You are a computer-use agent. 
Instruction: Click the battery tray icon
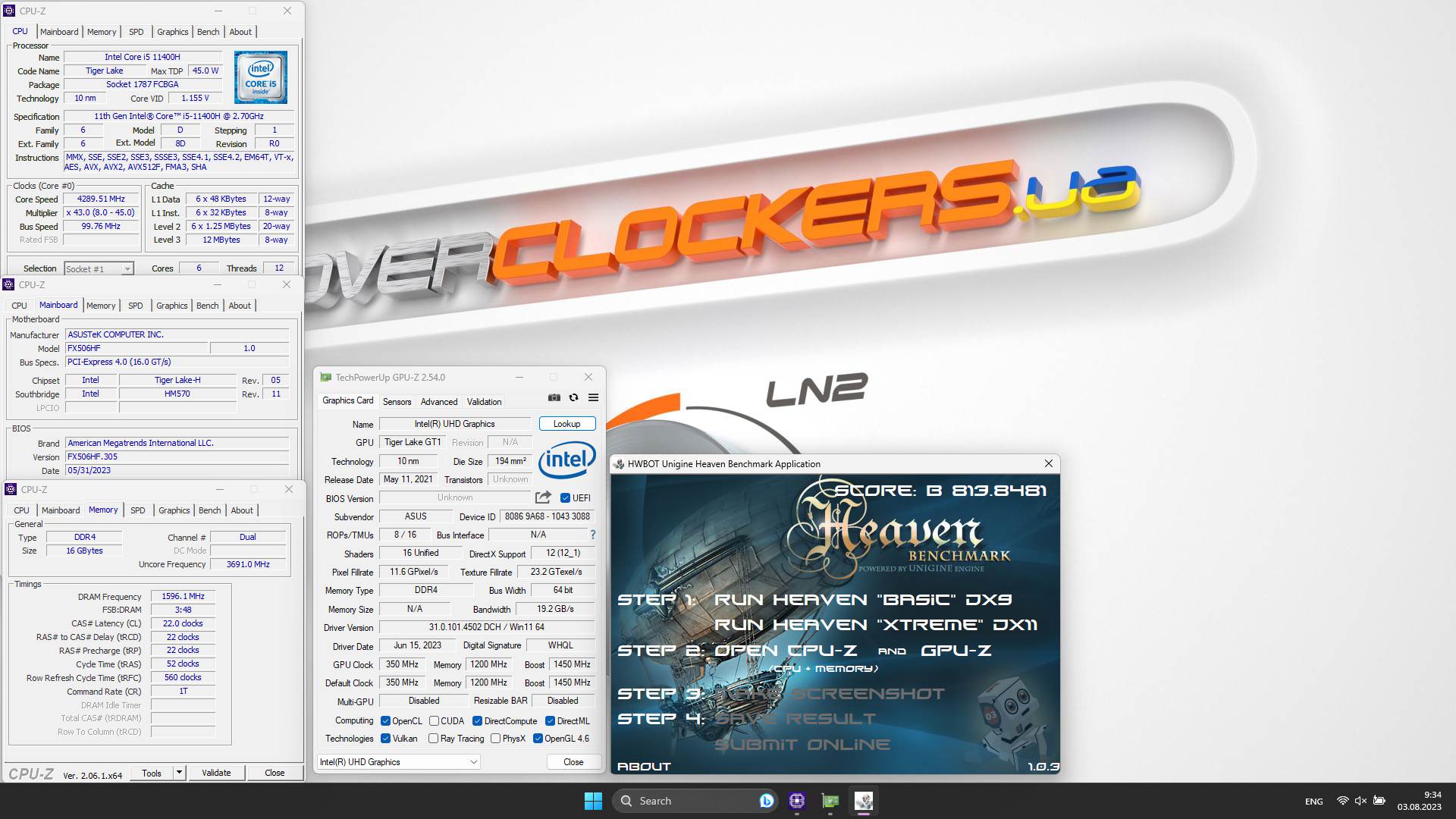point(1379,801)
